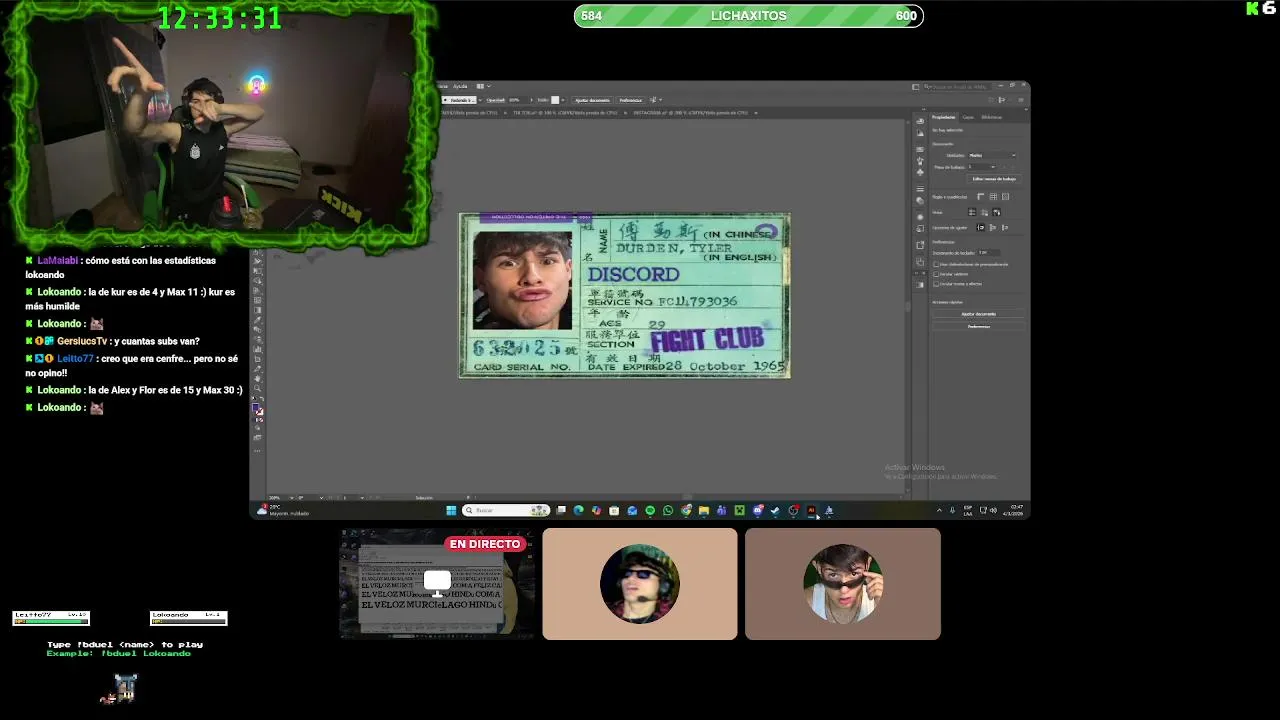The height and width of the screenshot is (720, 1280).
Task: Click the Incremento de teclado value field
Action: [988, 252]
